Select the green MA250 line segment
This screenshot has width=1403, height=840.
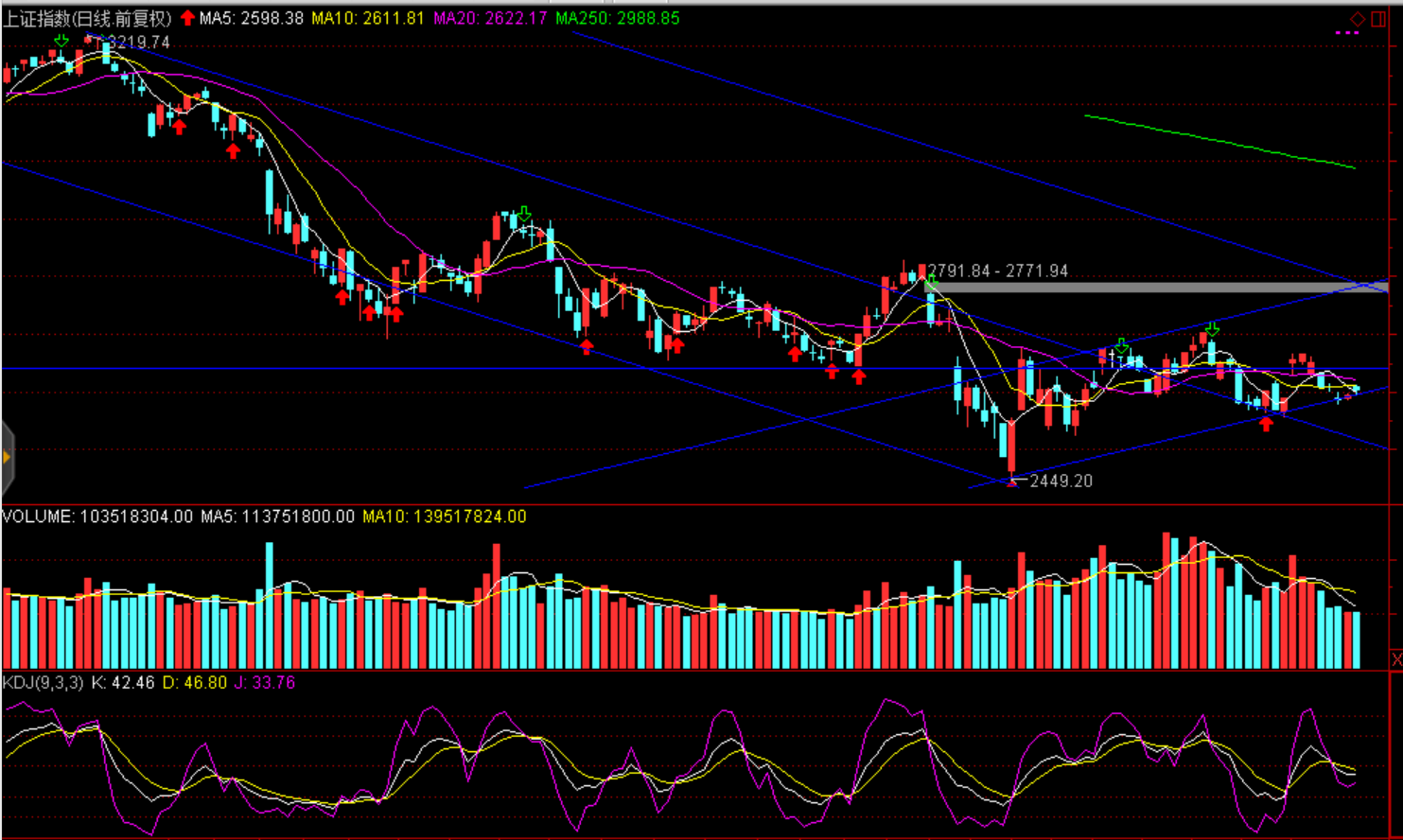pyautogui.click(x=1220, y=142)
